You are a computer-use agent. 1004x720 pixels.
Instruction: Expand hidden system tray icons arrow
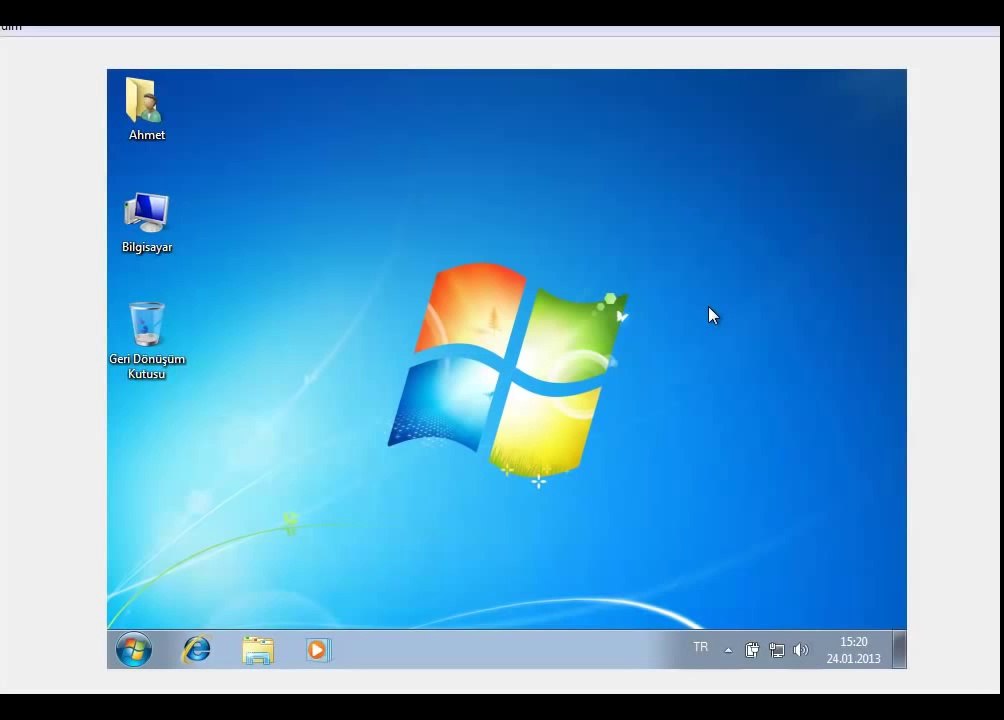(x=728, y=650)
